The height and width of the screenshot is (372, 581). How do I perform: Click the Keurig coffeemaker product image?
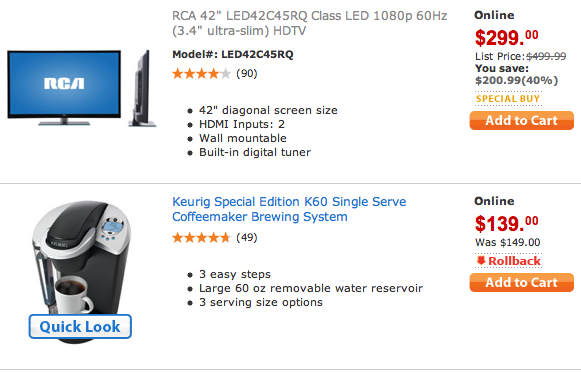(x=81, y=259)
